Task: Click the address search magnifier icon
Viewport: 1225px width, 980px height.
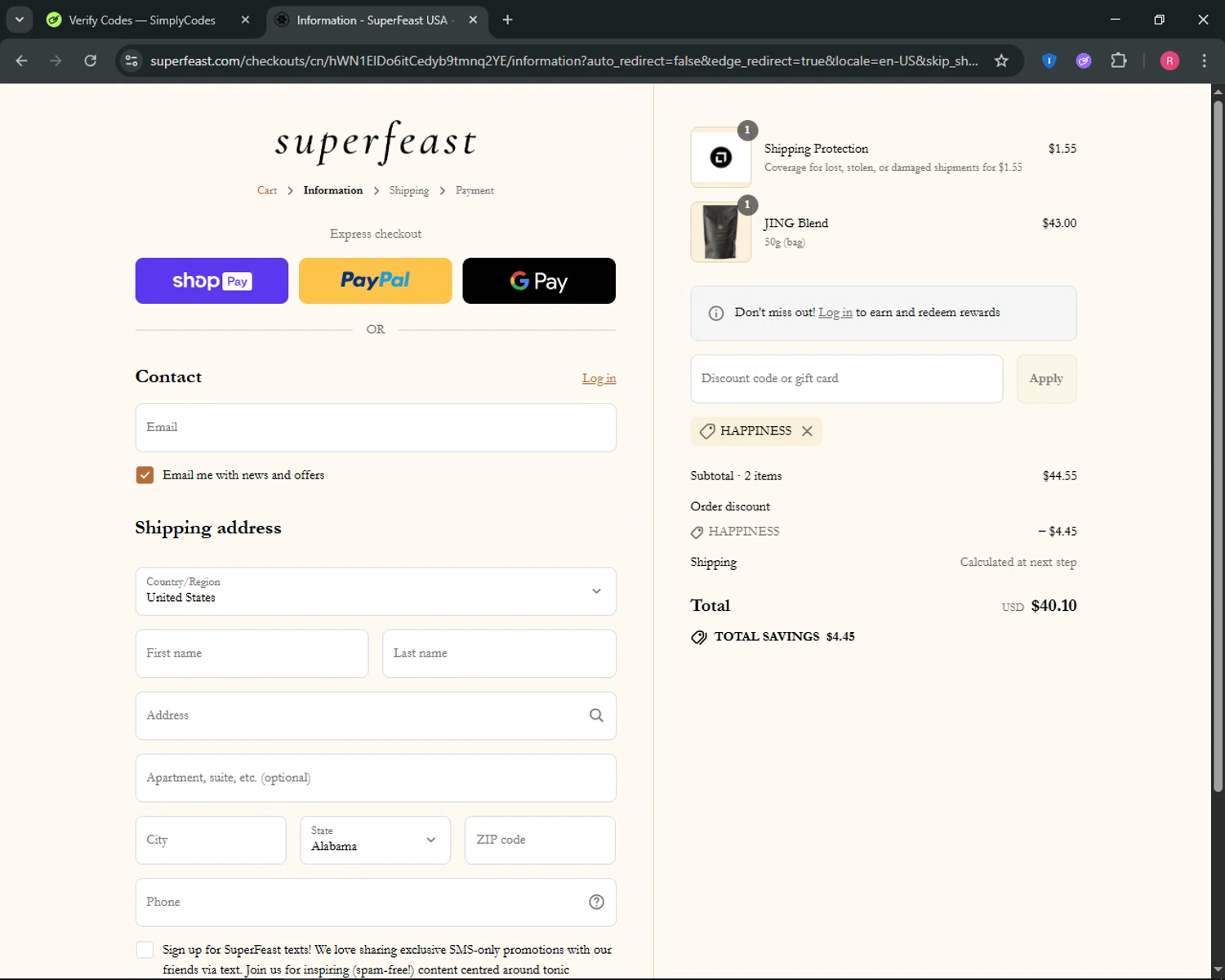Action: (x=596, y=715)
